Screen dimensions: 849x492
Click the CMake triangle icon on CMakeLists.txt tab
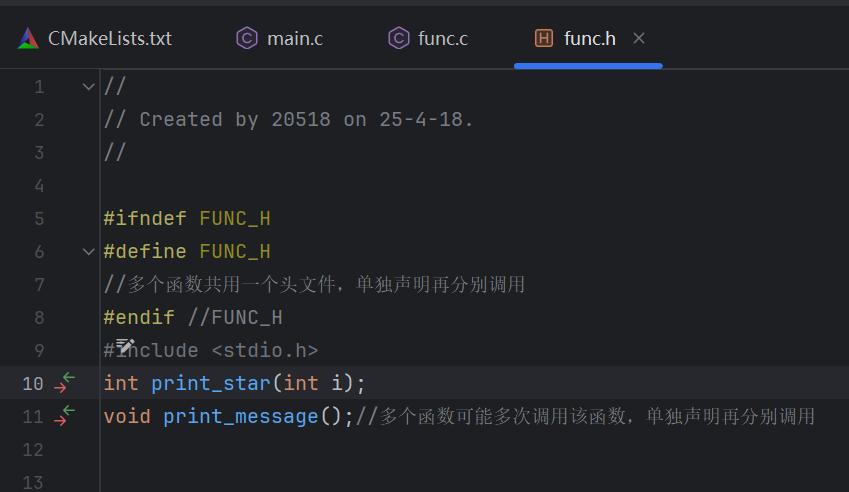(x=28, y=38)
